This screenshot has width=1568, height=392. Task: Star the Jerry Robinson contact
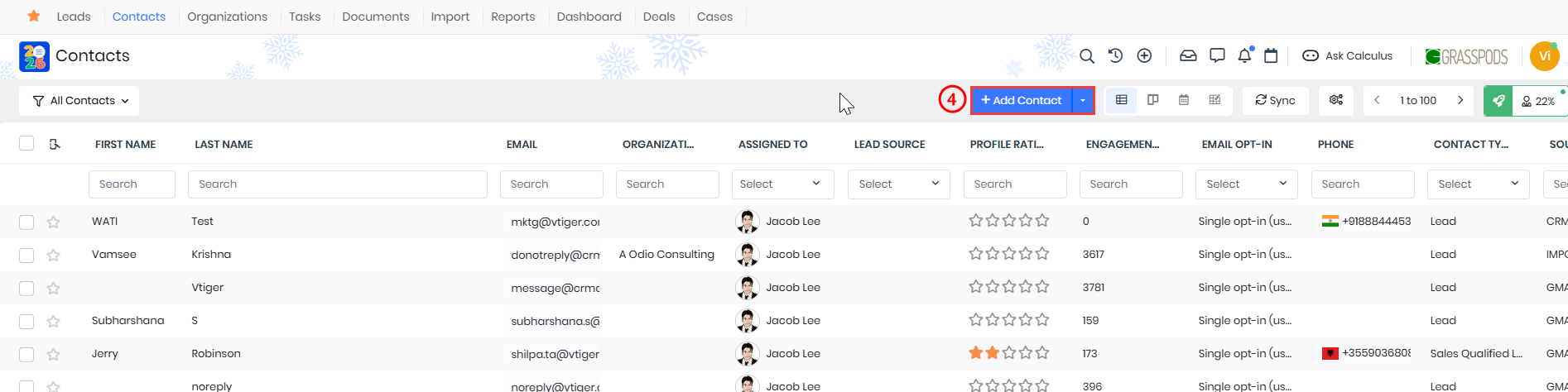click(54, 354)
